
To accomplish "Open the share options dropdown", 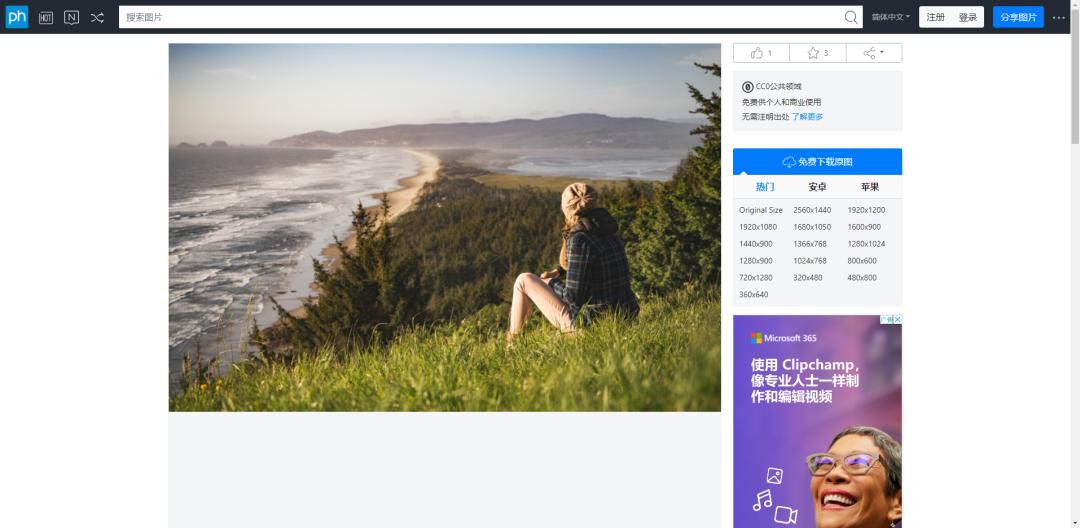I will point(873,53).
